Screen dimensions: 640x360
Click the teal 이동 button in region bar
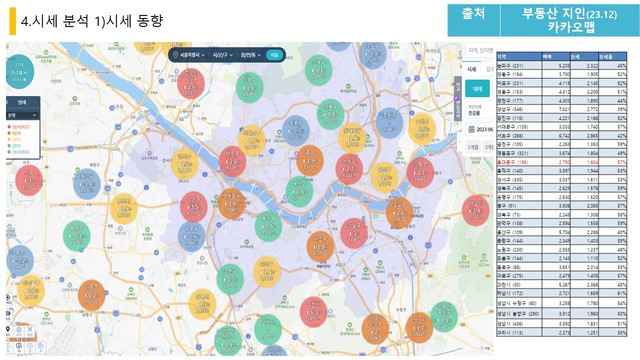[275, 55]
